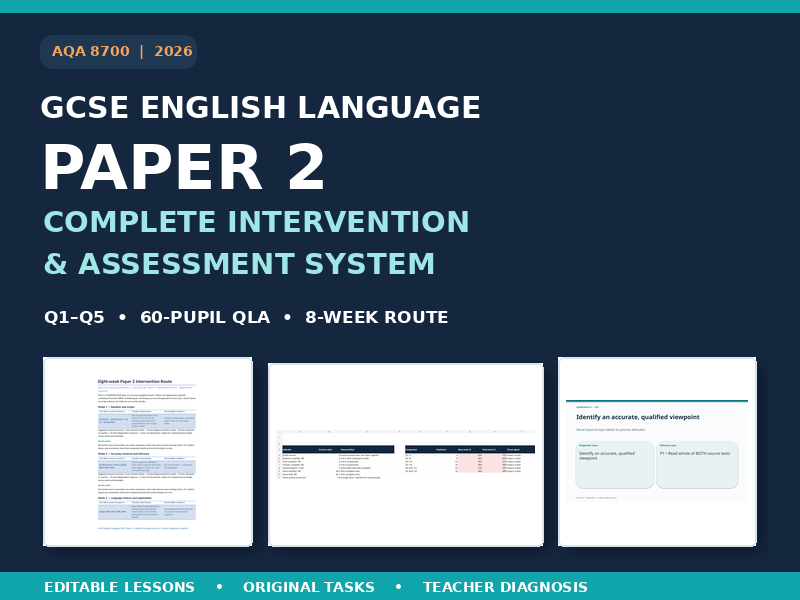Click 'ORIGINAL TASKS' in the footer bar
This screenshot has height=600, width=800.
pos(309,587)
